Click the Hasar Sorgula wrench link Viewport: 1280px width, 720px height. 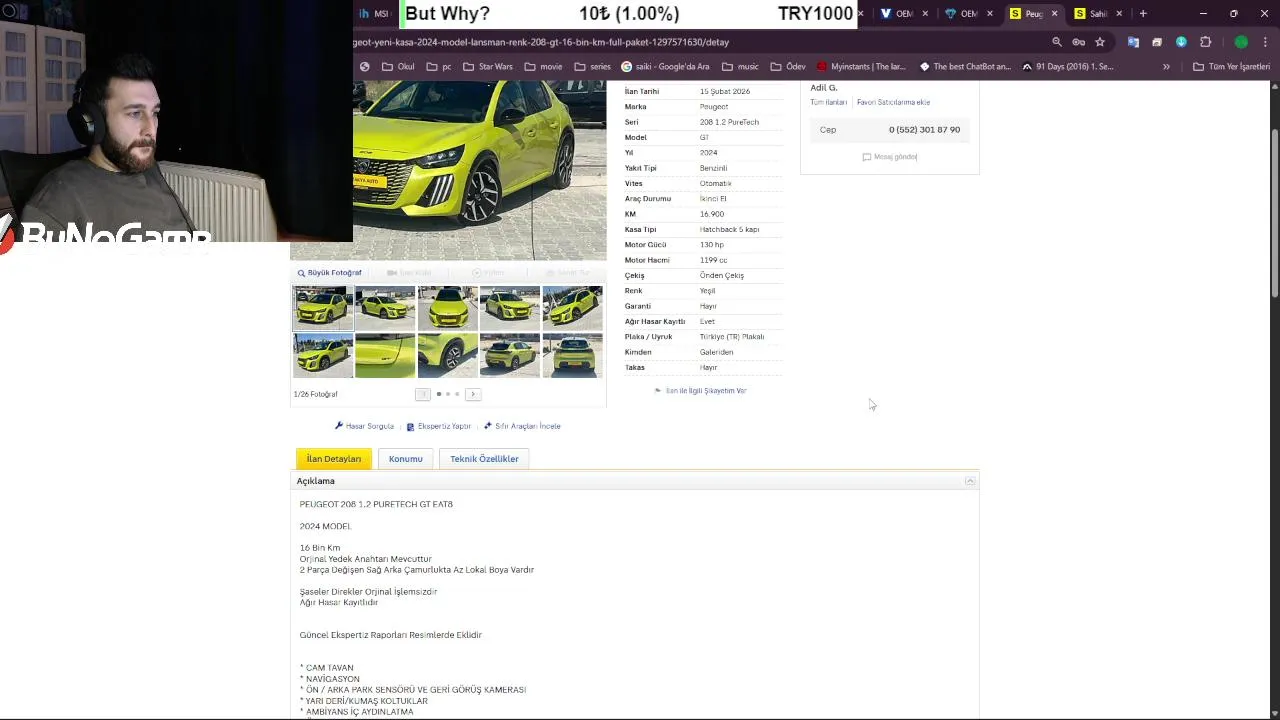point(364,426)
